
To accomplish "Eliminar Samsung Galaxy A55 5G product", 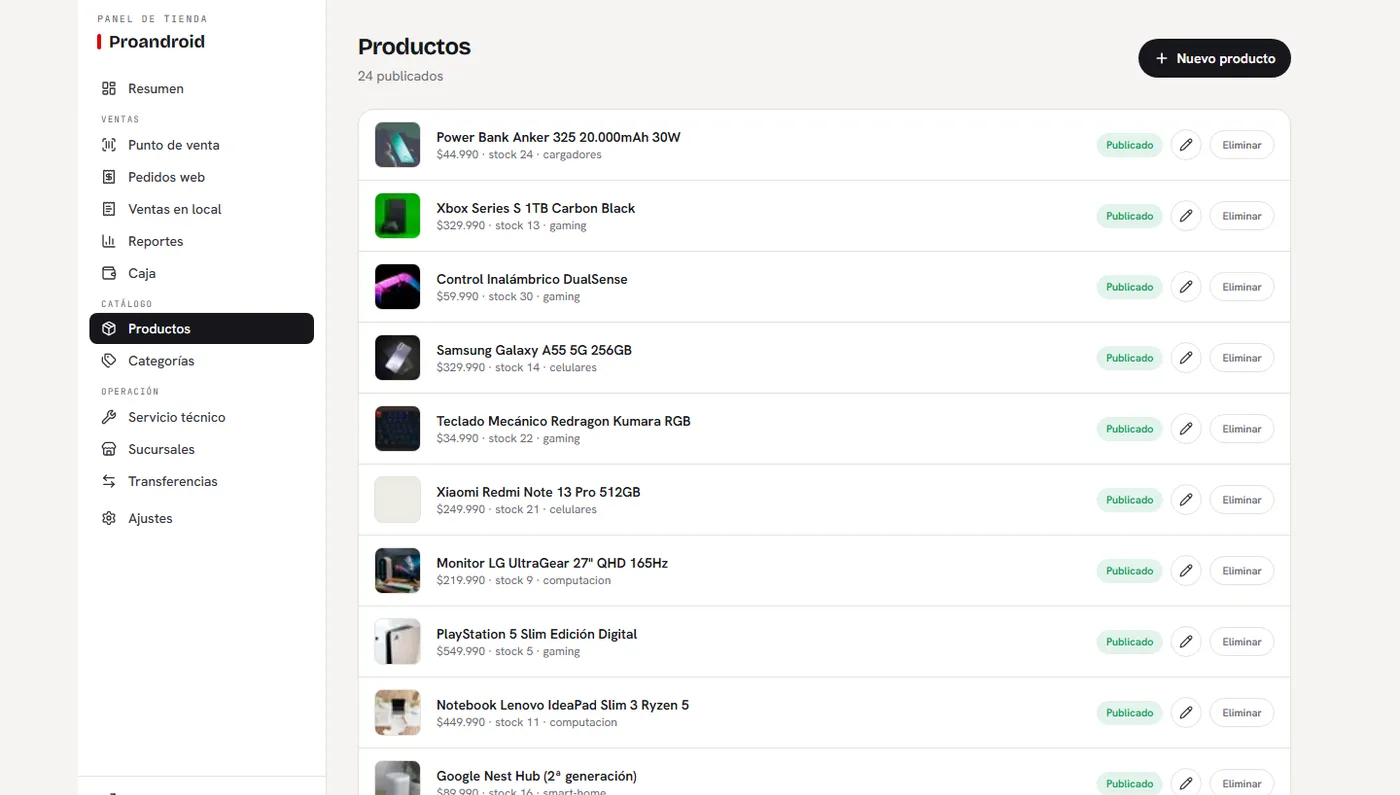I will click(1242, 358).
